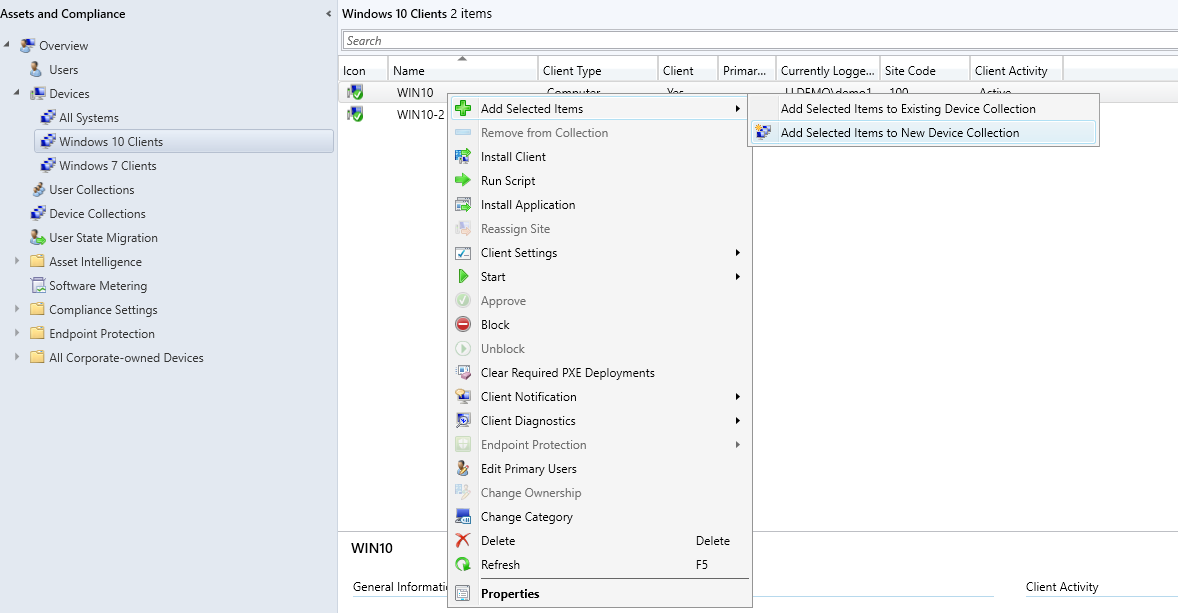Select All Systems collection in tree

pyautogui.click(x=89, y=117)
